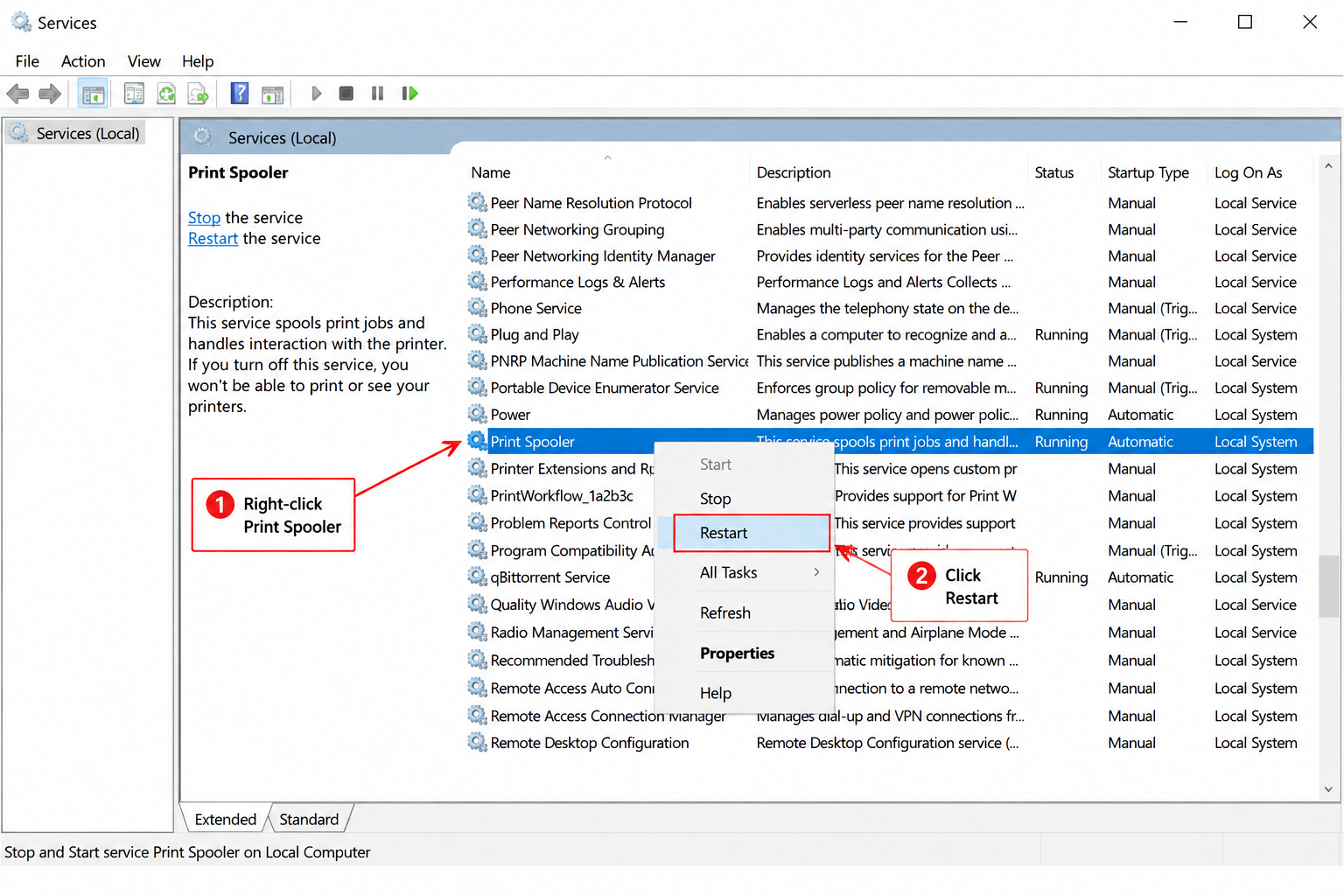Image resolution: width=1344 pixels, height=896 pixels.
Task: Click the toolbar Properties sheet icon
Action: coord(134,94)
